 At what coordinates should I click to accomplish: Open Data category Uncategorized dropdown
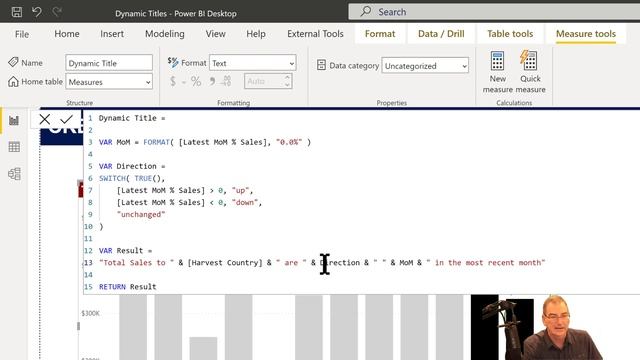[425, 65]
